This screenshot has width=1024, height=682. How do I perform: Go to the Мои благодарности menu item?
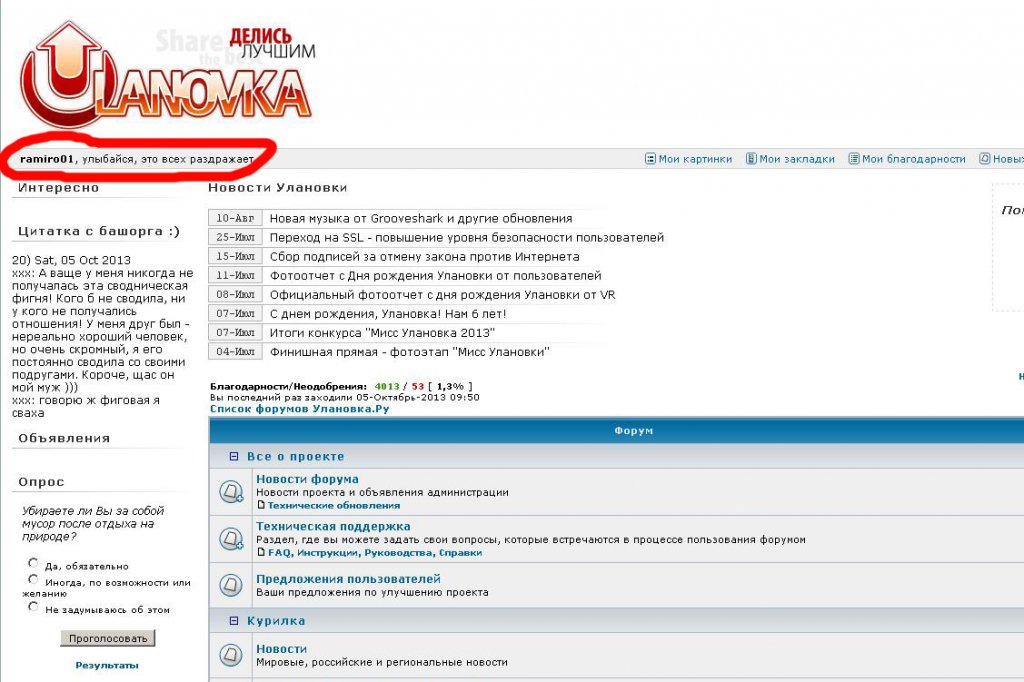pyautogui.click(x=913, y=159)
